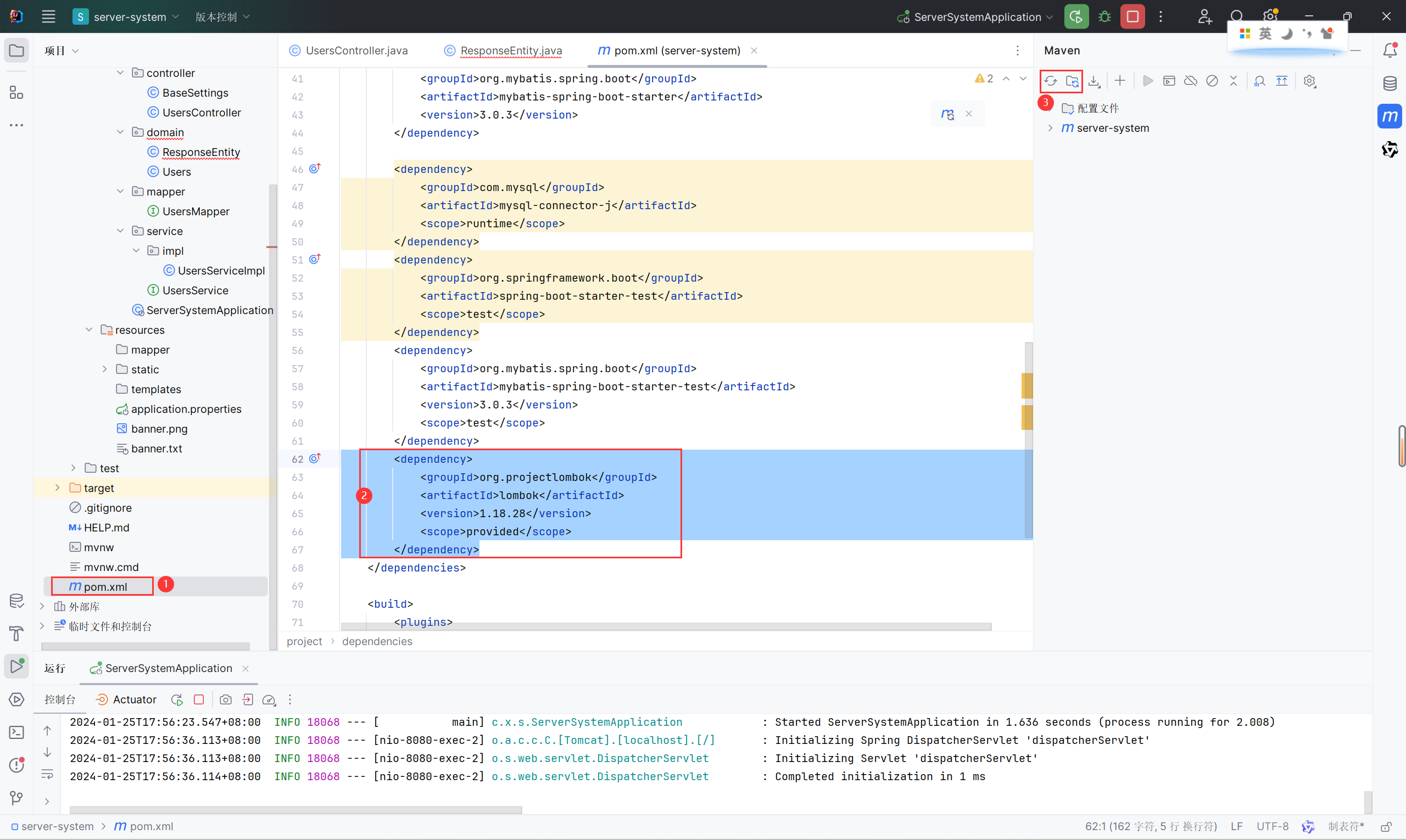Click editor horizontal scrollbar
The image size is (1406, 840).
coord(666,626)
